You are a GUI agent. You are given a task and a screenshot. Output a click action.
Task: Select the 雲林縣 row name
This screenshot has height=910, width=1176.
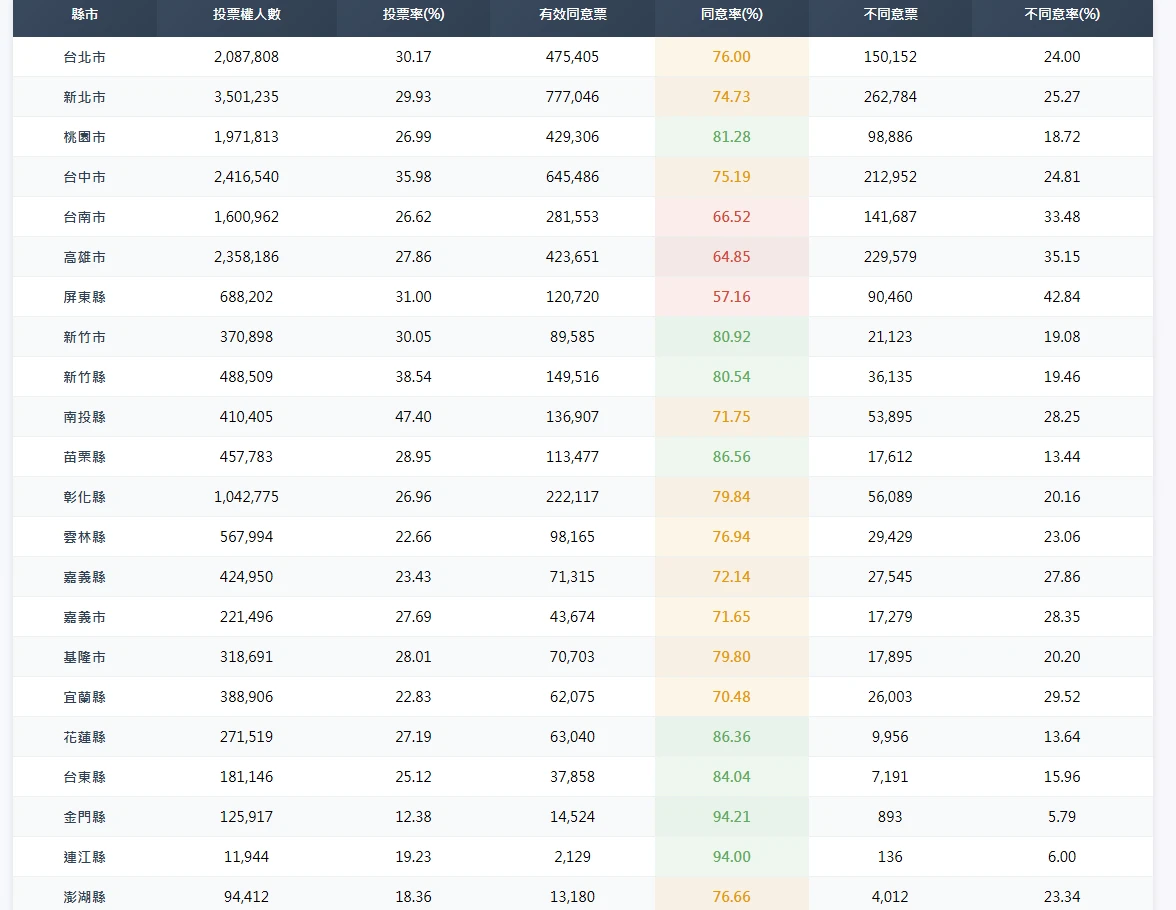tap(85, 537)
